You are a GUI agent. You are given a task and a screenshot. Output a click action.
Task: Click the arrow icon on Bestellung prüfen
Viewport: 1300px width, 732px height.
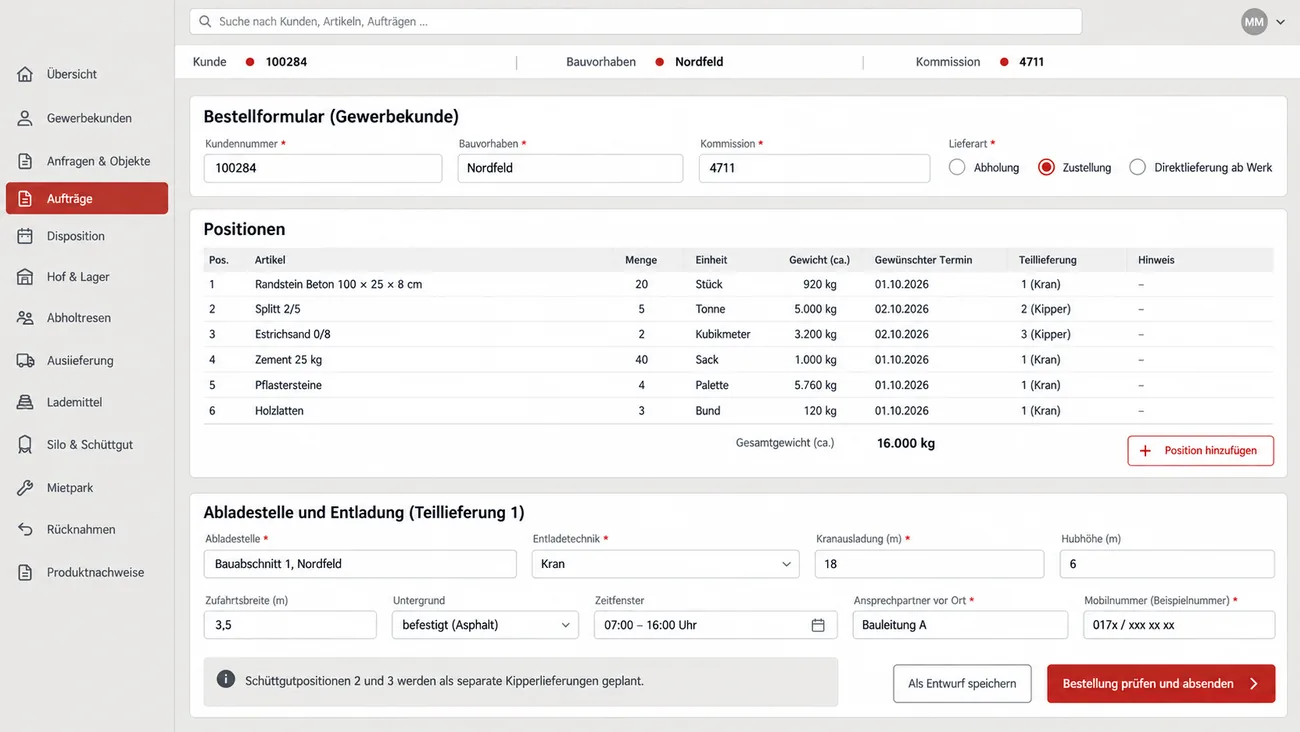[1254, 684]
